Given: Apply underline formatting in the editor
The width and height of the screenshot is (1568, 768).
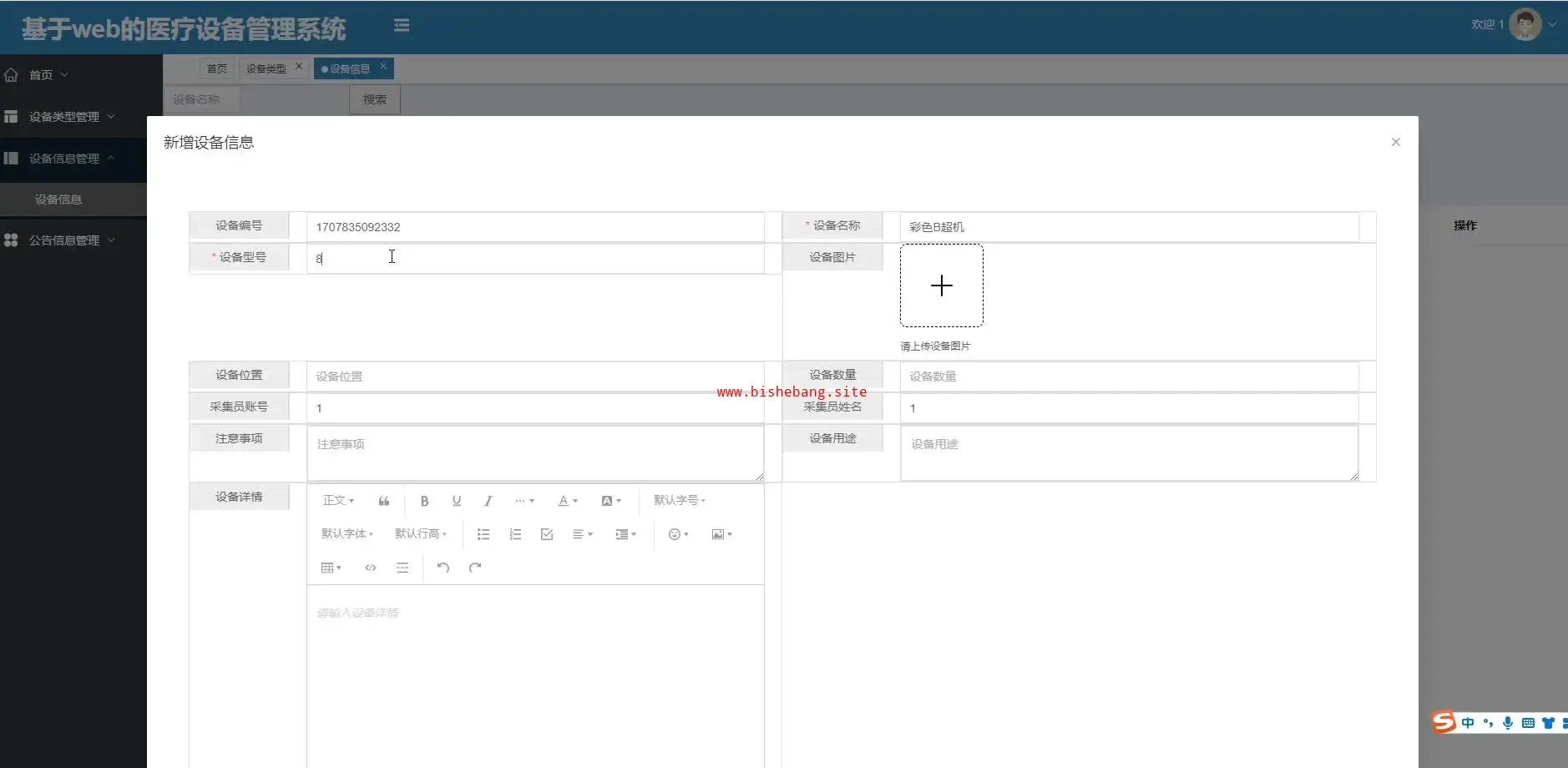Looking at the screenshot, I should tap(456, 501).
